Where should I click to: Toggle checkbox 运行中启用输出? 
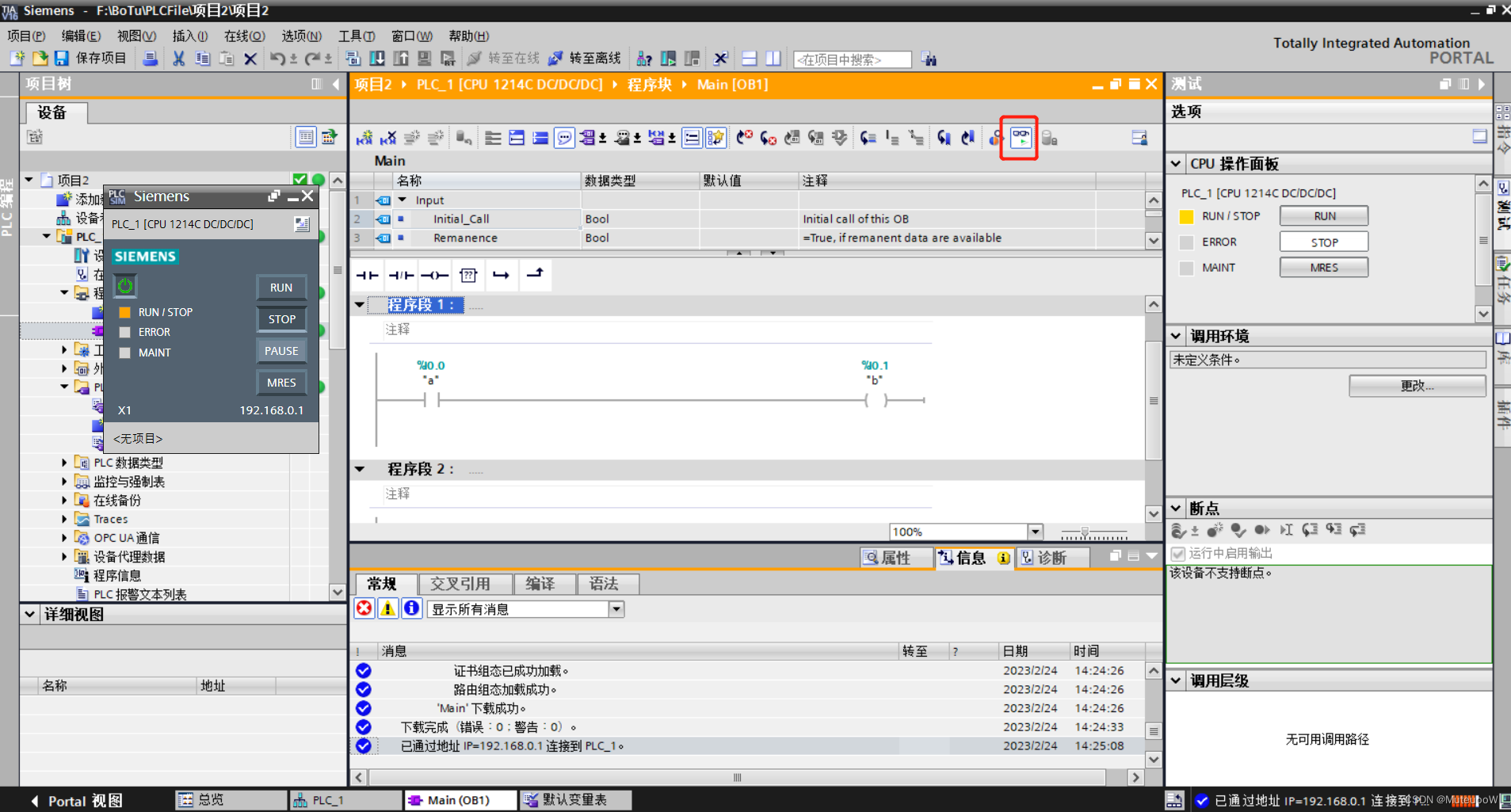coord(1178,554)
